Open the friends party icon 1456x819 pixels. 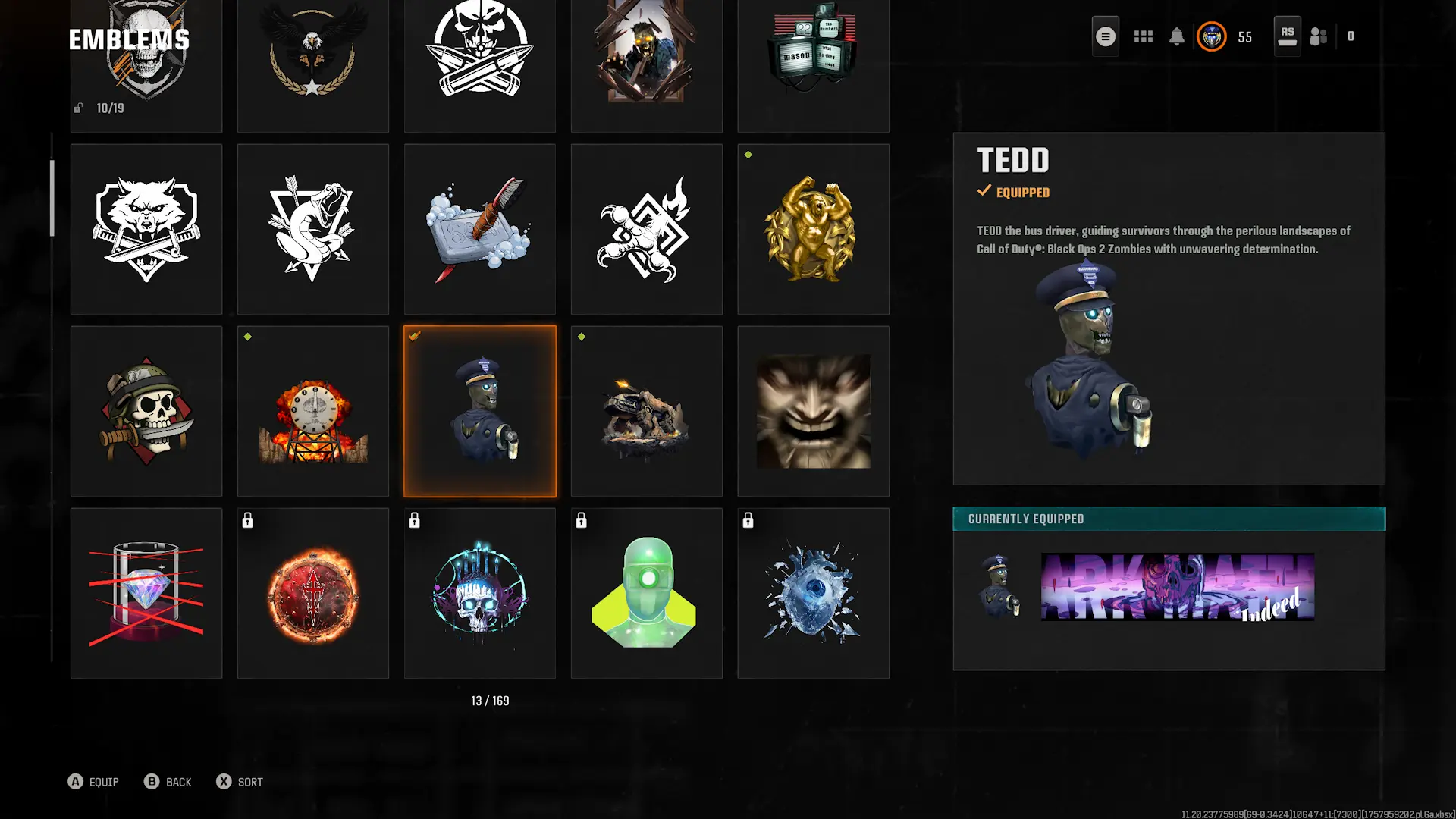(1319, 36)
